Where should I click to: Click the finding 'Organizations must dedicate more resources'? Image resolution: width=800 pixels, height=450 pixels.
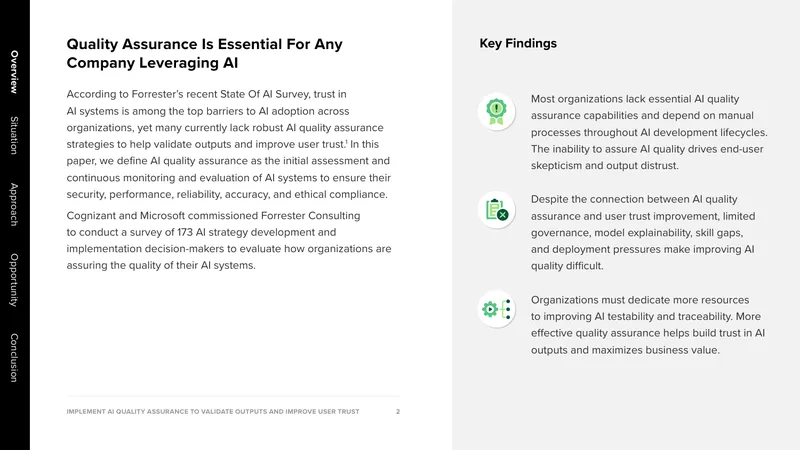point(648,325)
